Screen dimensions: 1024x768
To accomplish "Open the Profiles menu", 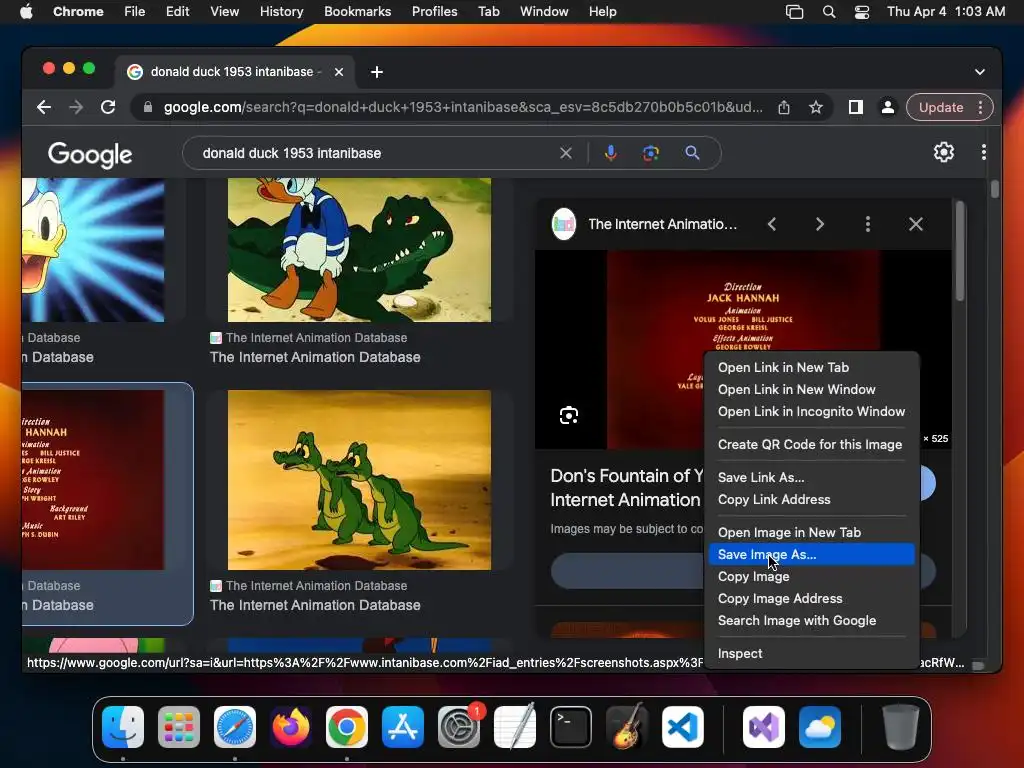I will pyautogui.click(x=434, y=12).
